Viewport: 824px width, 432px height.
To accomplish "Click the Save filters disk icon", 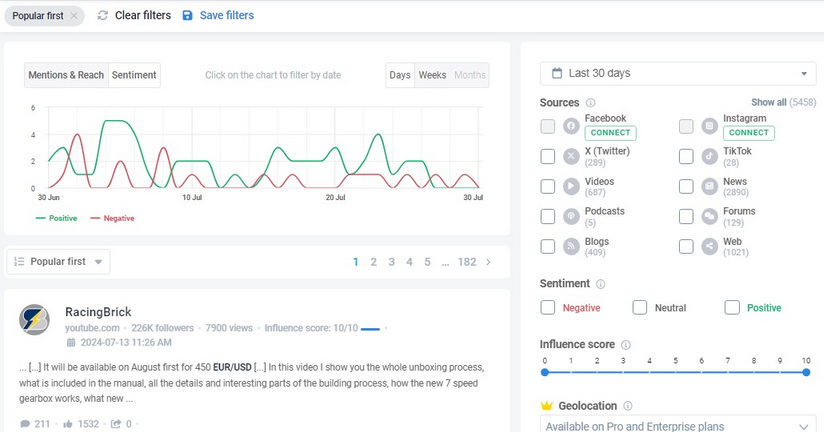I will click(x=187, y=16).
